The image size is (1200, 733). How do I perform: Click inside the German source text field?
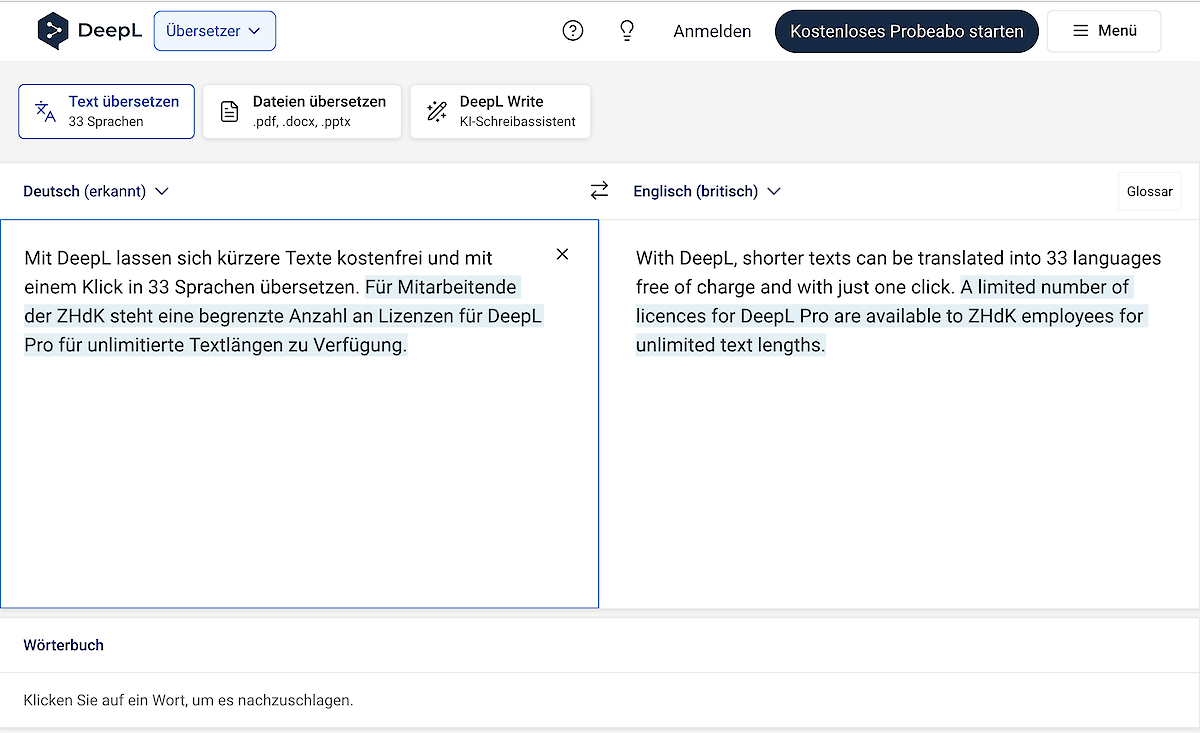coord(300,470)
